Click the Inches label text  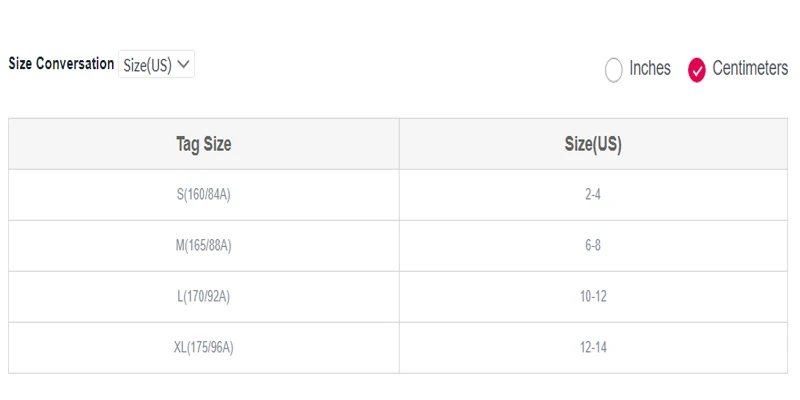(650, 68)
